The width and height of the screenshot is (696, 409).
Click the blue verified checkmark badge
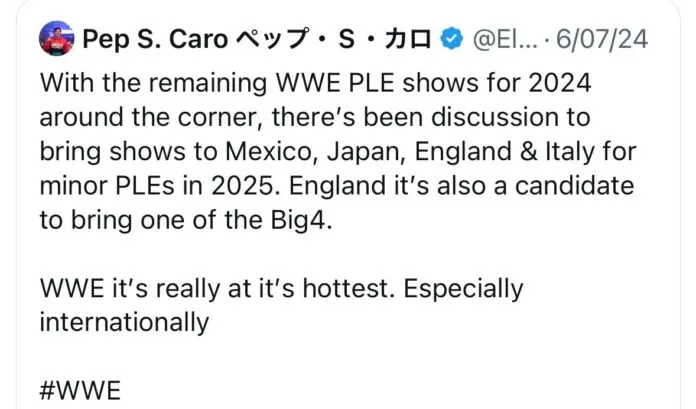point(451,40)
